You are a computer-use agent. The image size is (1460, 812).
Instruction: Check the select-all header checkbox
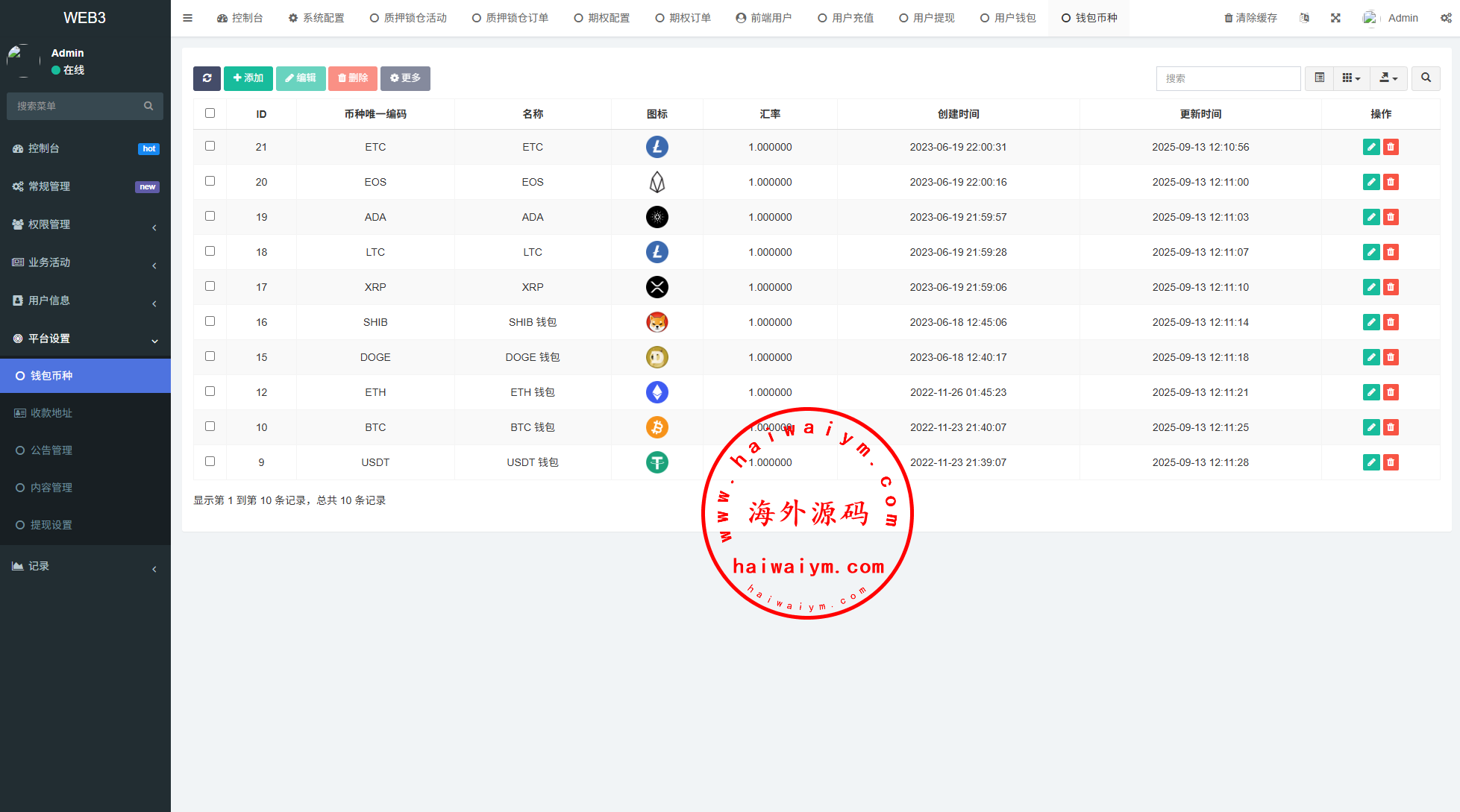pyautogui.click(x=210, y=113)
